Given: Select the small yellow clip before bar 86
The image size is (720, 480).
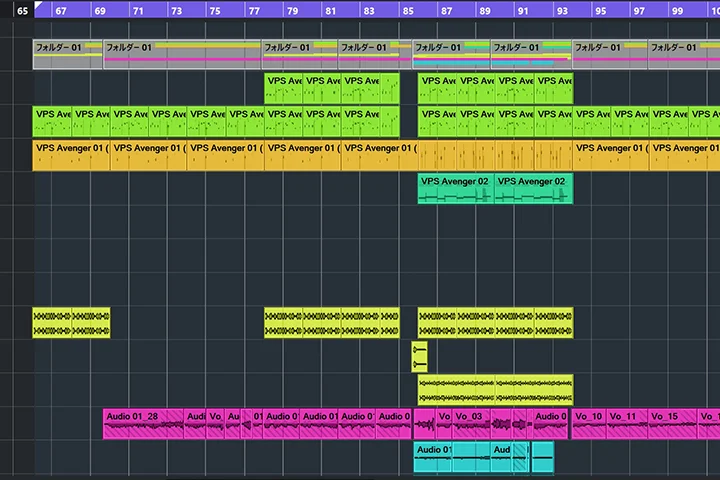Looking at the screenshot, I should [420, 356].
